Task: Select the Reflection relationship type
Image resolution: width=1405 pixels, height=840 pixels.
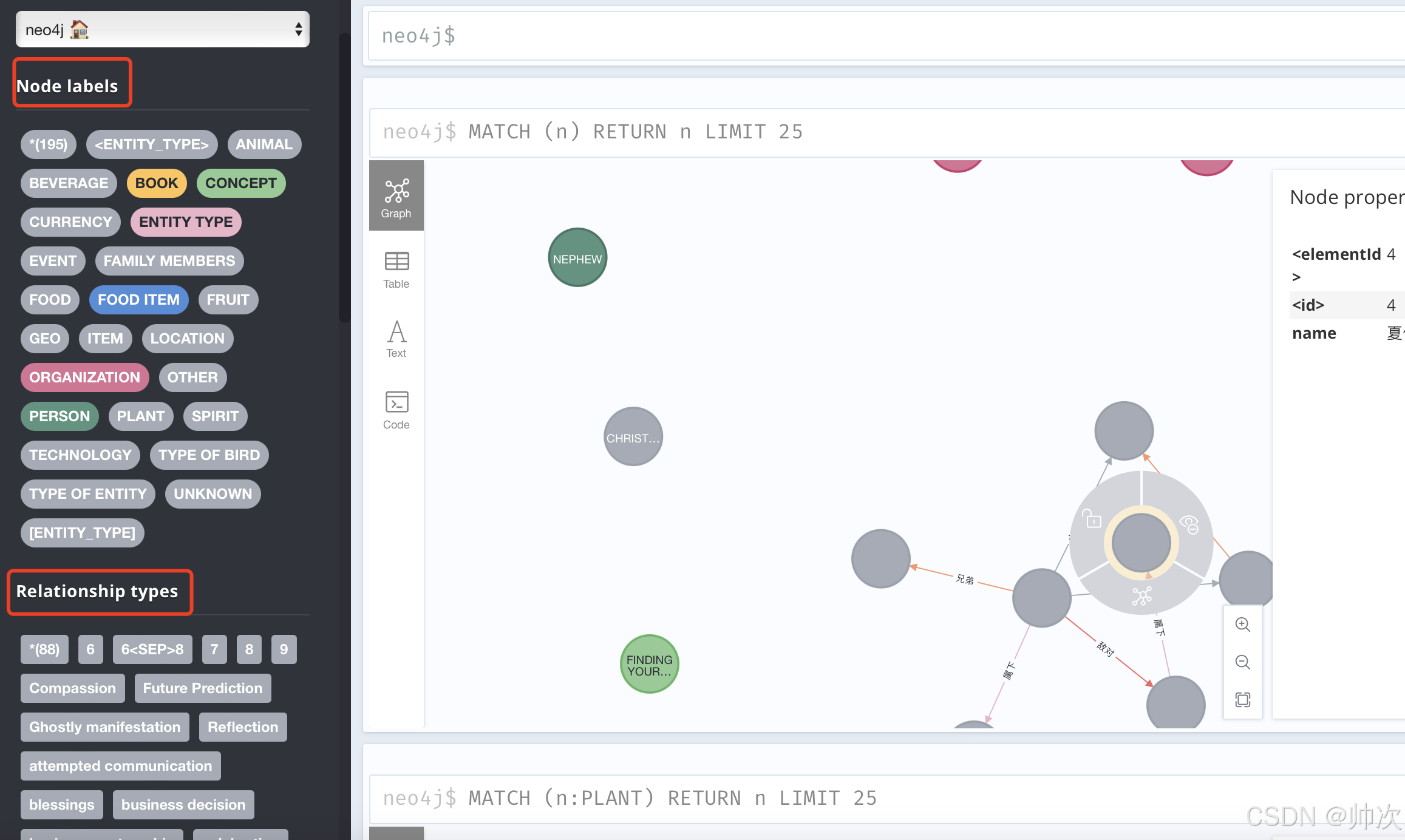Action: coord(243,727)
